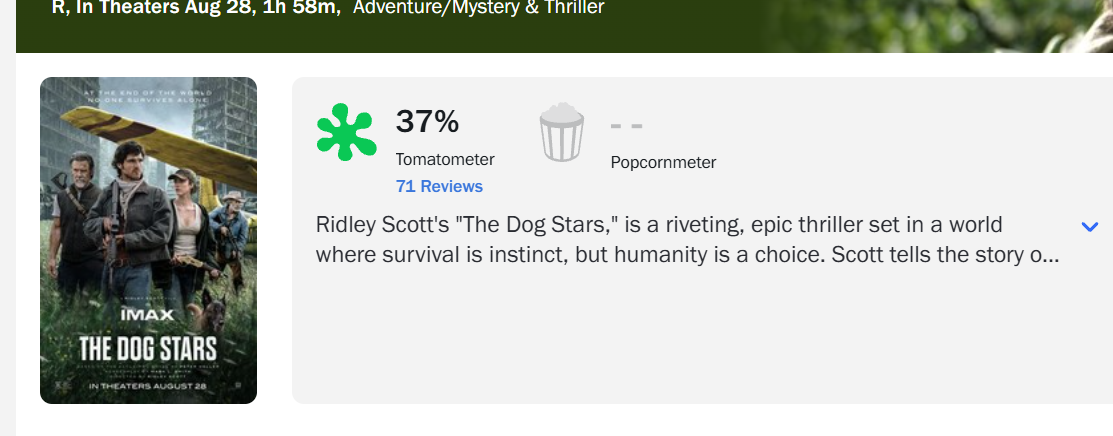Open The Dog Stars poster thumbnail
Viewport: 1113px width, 436px height.
point(148,240)
